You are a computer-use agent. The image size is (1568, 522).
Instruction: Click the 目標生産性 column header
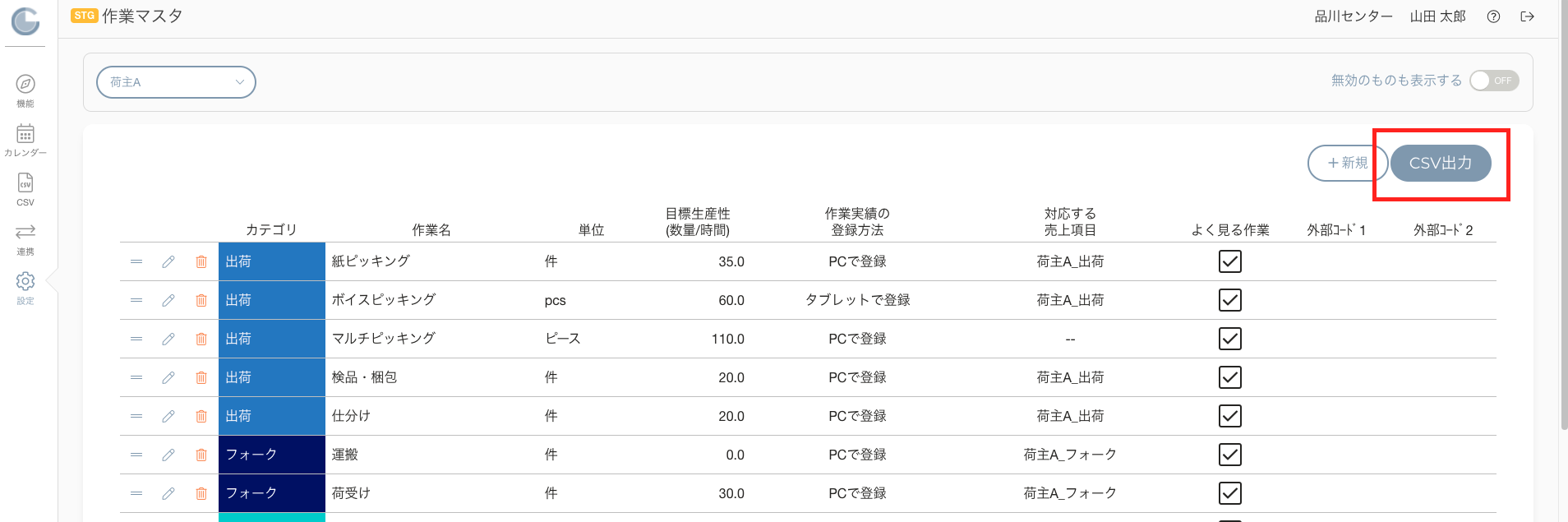(698, 222)
